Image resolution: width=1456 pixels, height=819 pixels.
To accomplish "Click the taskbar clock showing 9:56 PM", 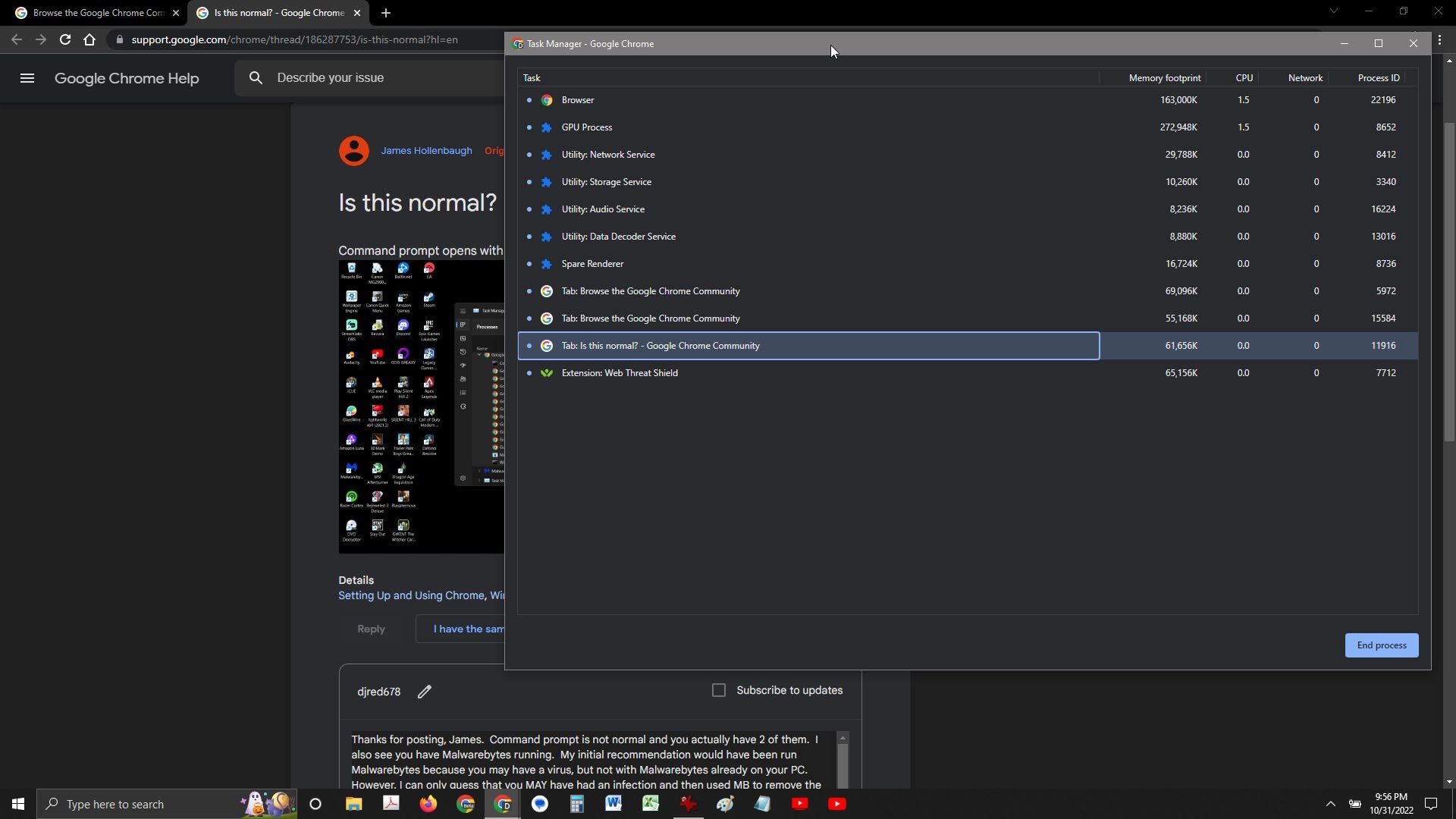I will coord(1391,804).
